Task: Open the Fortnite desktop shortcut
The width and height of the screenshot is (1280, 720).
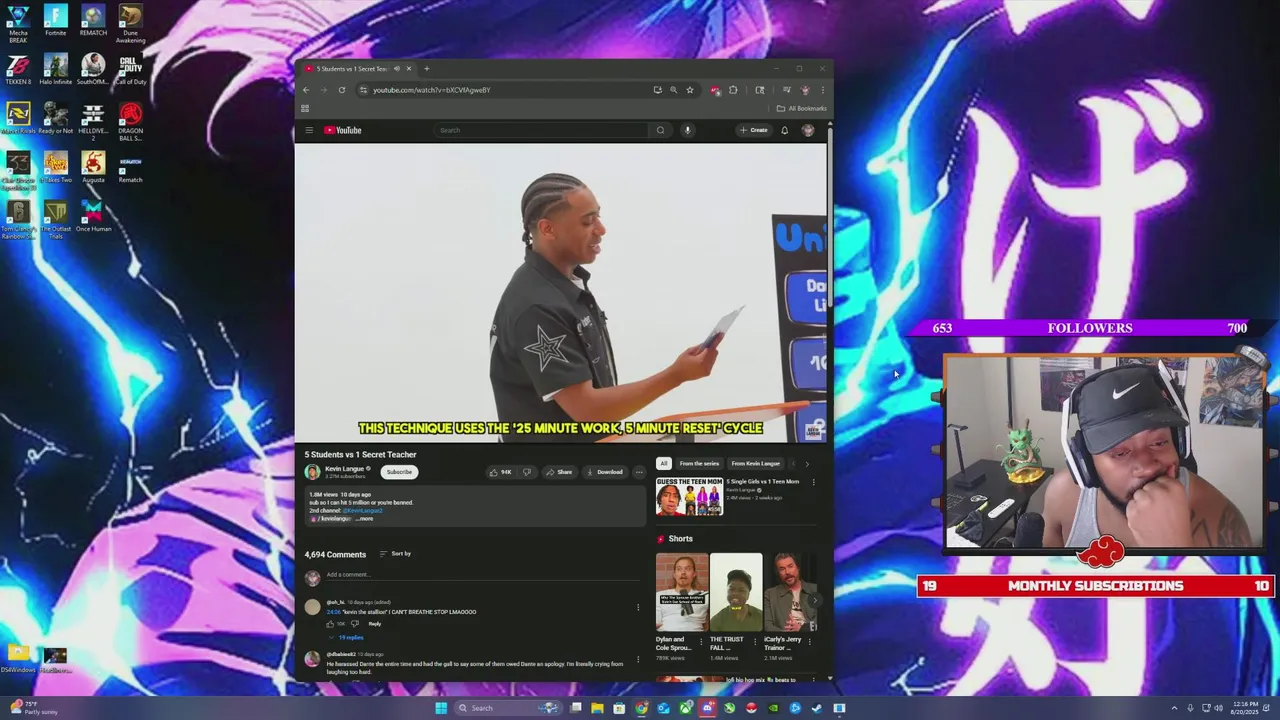Action: coord(56,21)
